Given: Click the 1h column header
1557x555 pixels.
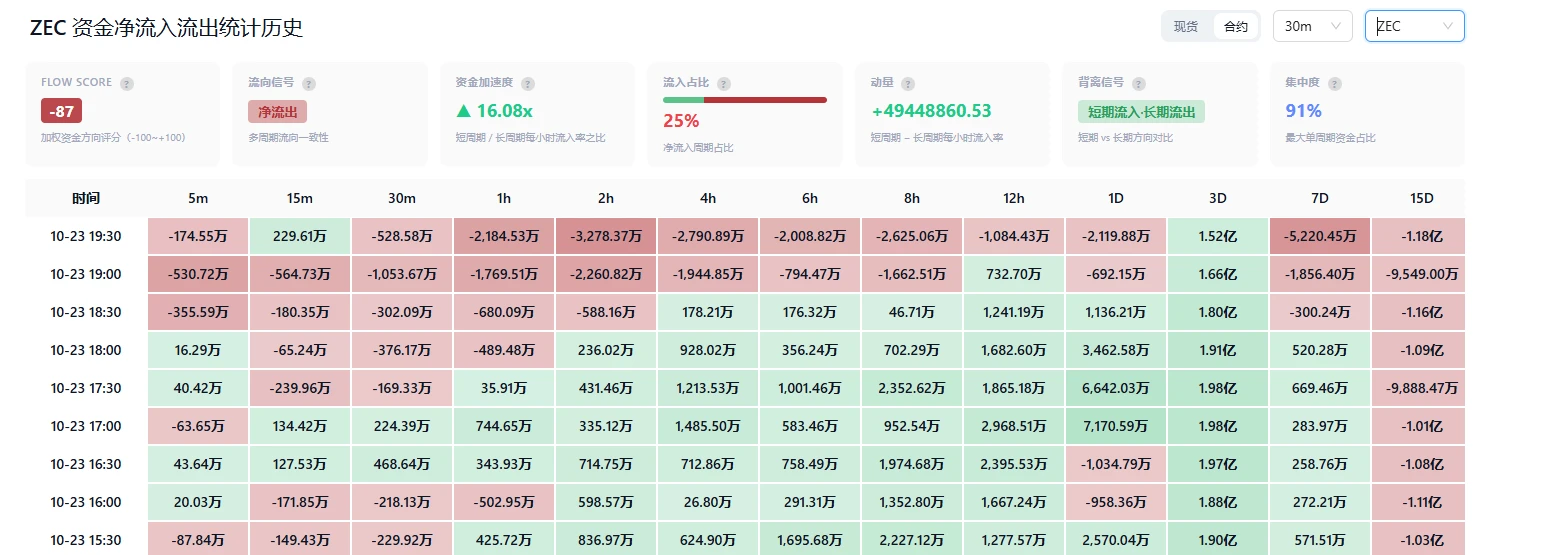Looking at the screenshot, I should 504,198.
